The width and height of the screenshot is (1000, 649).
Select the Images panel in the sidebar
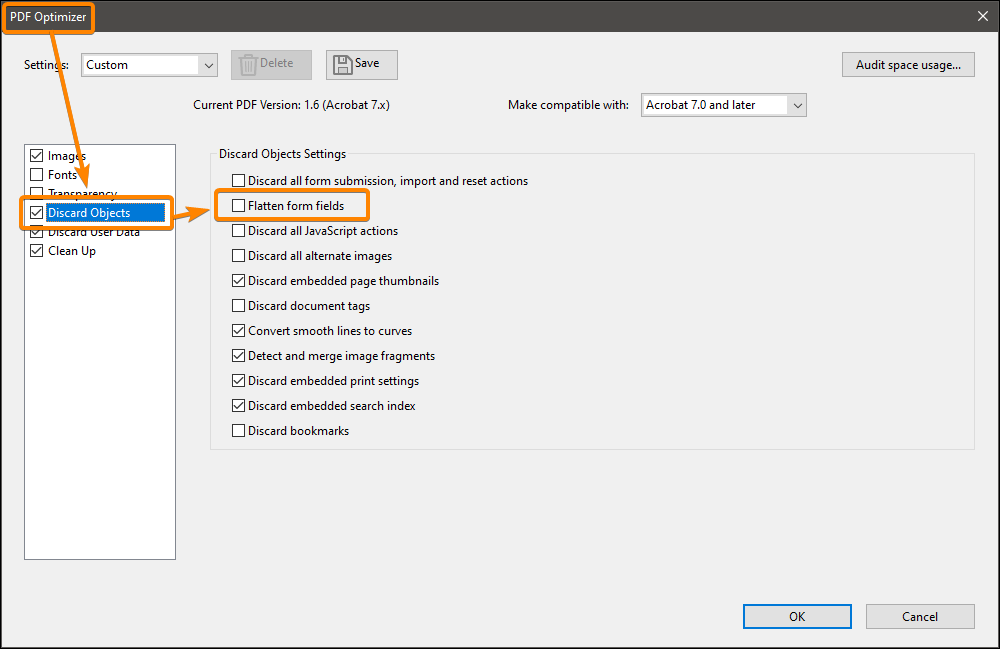[x=64, y=155]
